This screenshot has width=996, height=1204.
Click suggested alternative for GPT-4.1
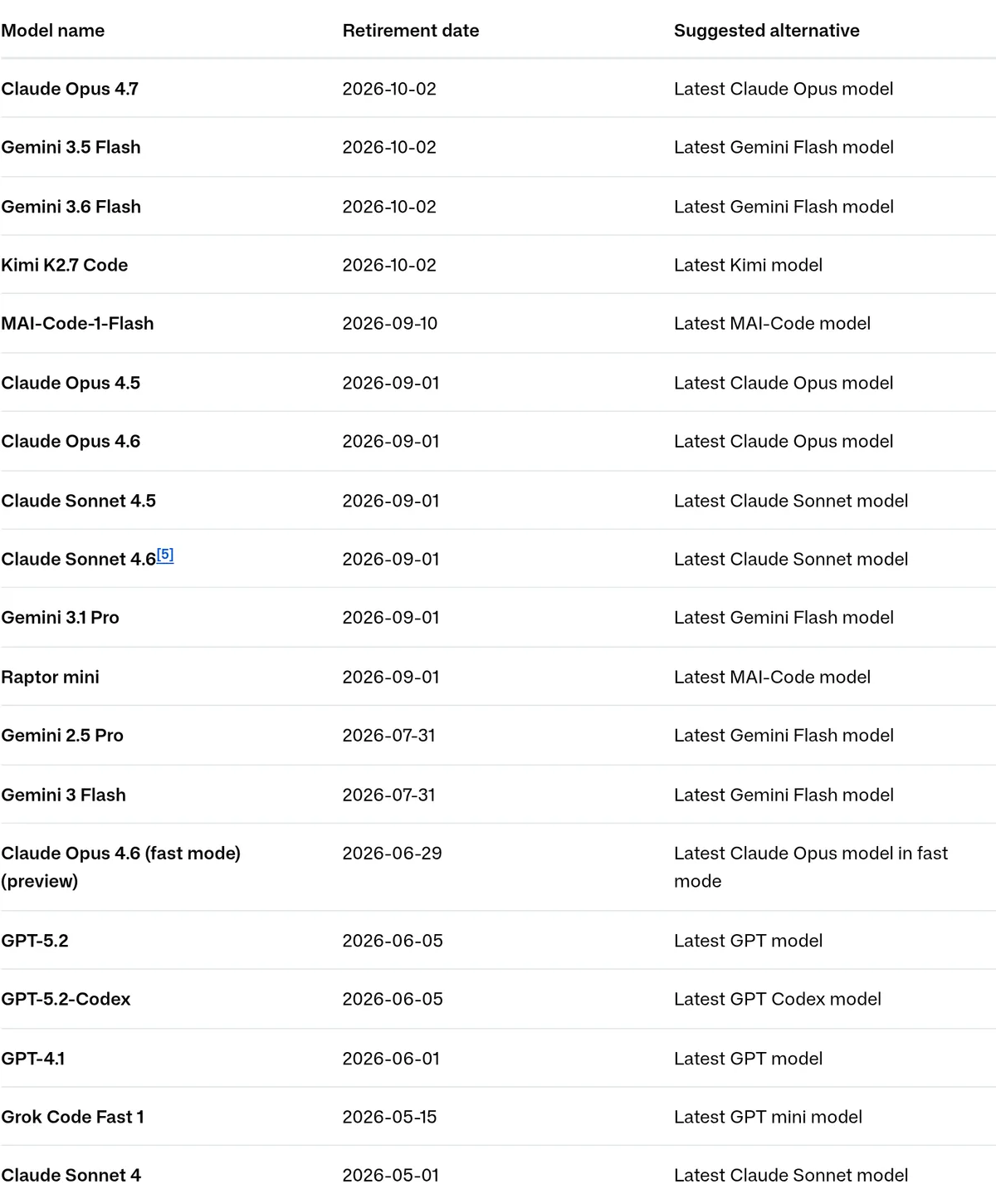[x=749, y=1059]
